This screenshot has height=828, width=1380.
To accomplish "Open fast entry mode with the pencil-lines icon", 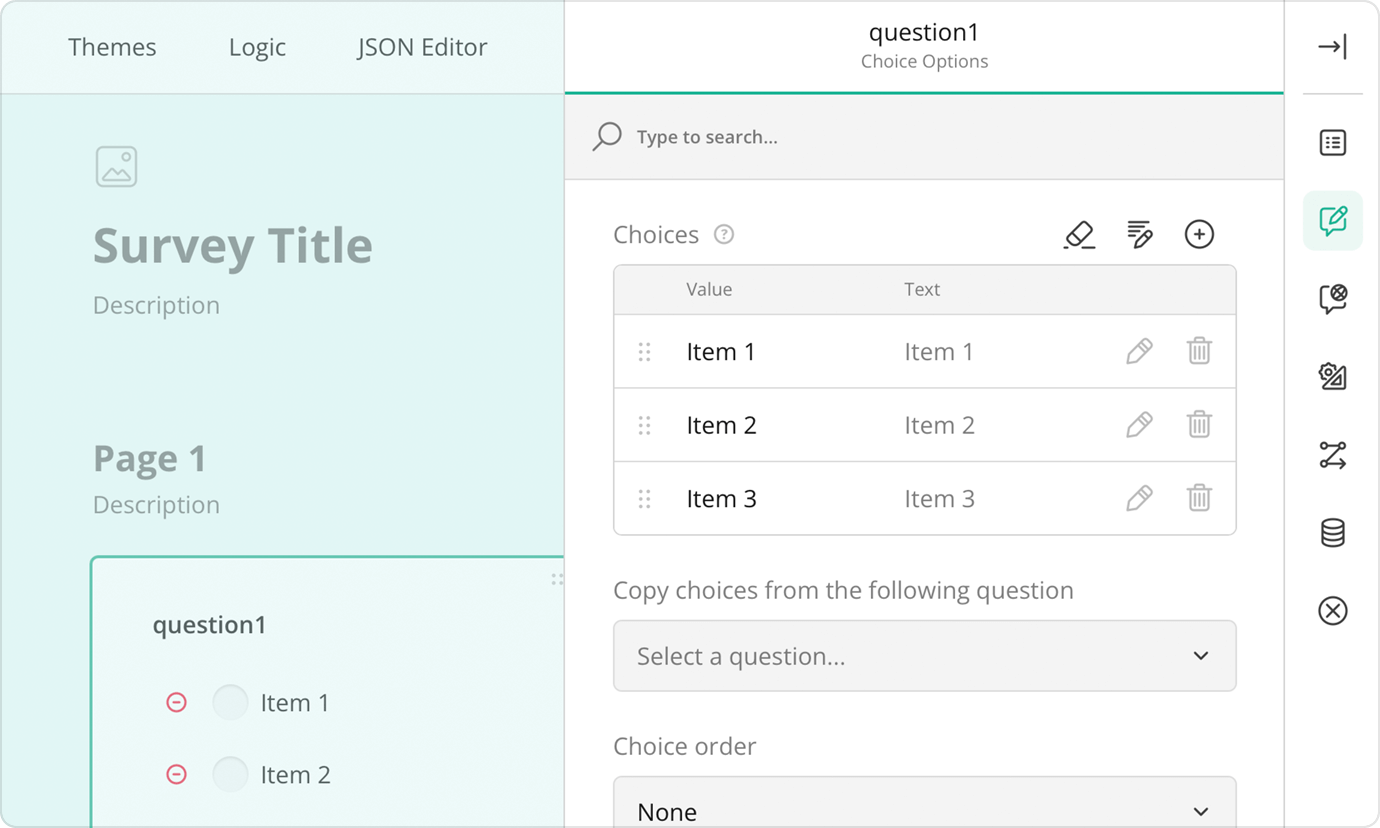I will 1140,234.
